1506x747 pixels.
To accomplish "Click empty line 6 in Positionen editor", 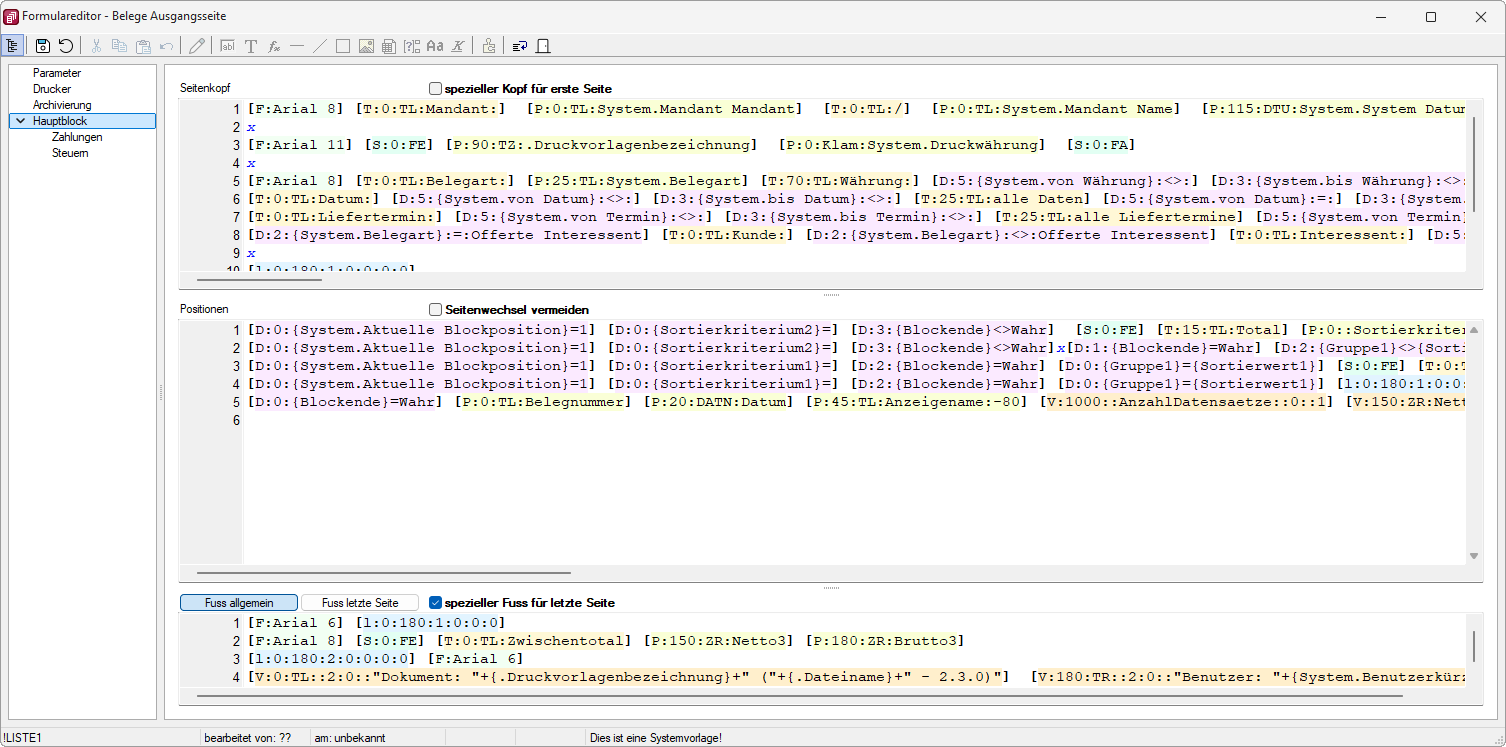I will click(855, 421).
